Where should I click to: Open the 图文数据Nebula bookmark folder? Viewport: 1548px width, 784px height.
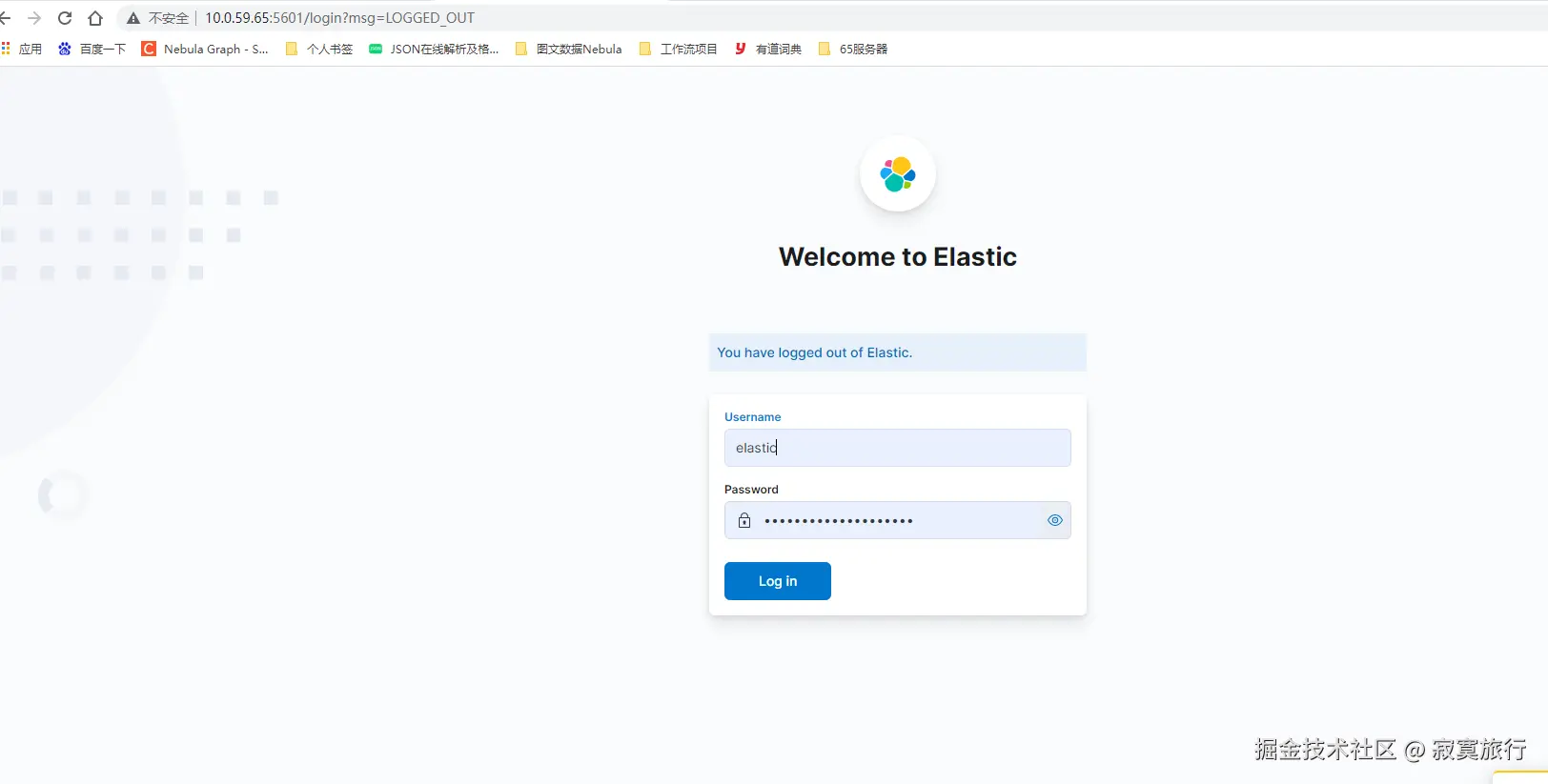click(569, 49)
